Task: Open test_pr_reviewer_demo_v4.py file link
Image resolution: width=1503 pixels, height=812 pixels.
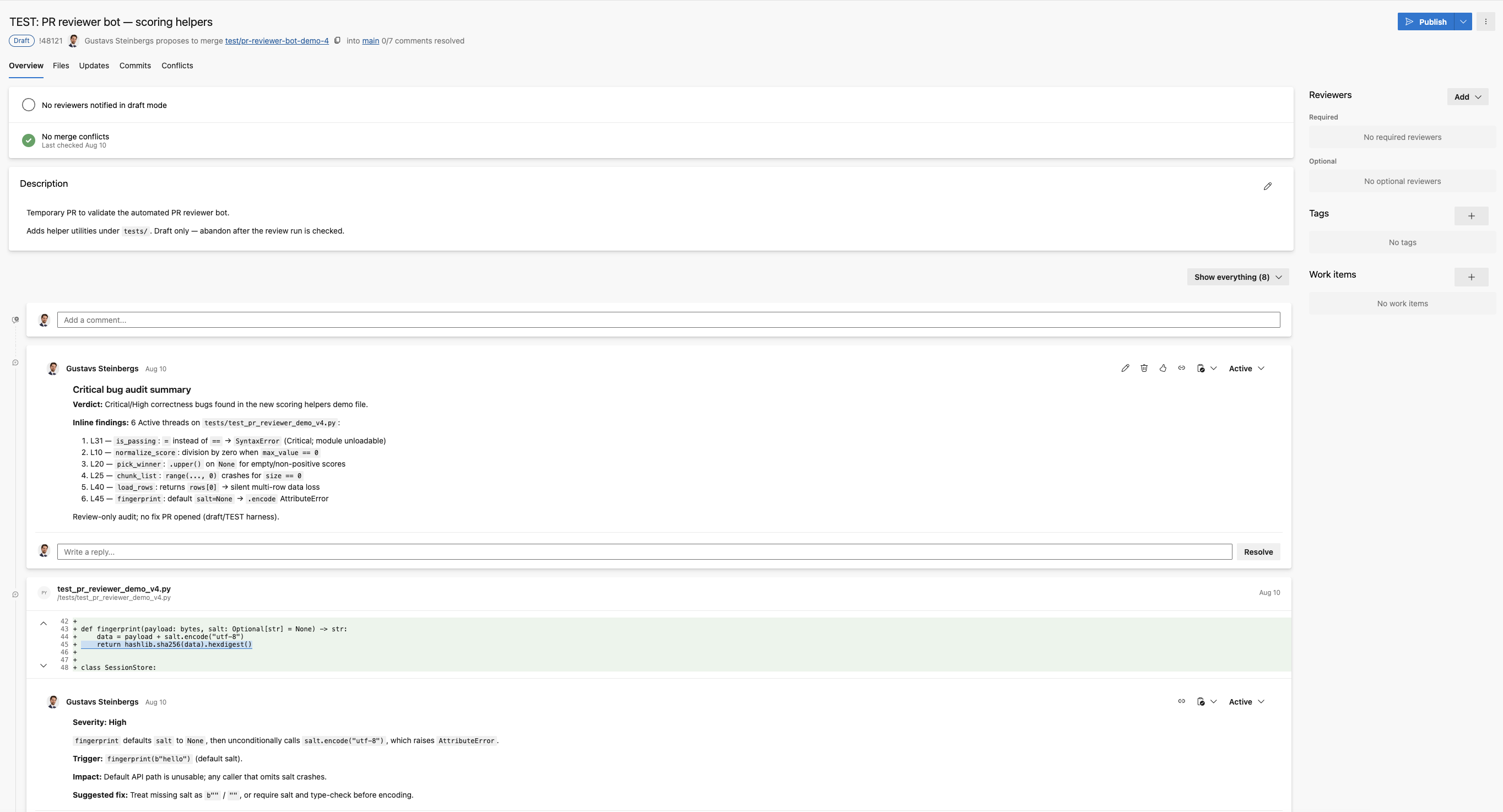Action: [x=114, y=588]
